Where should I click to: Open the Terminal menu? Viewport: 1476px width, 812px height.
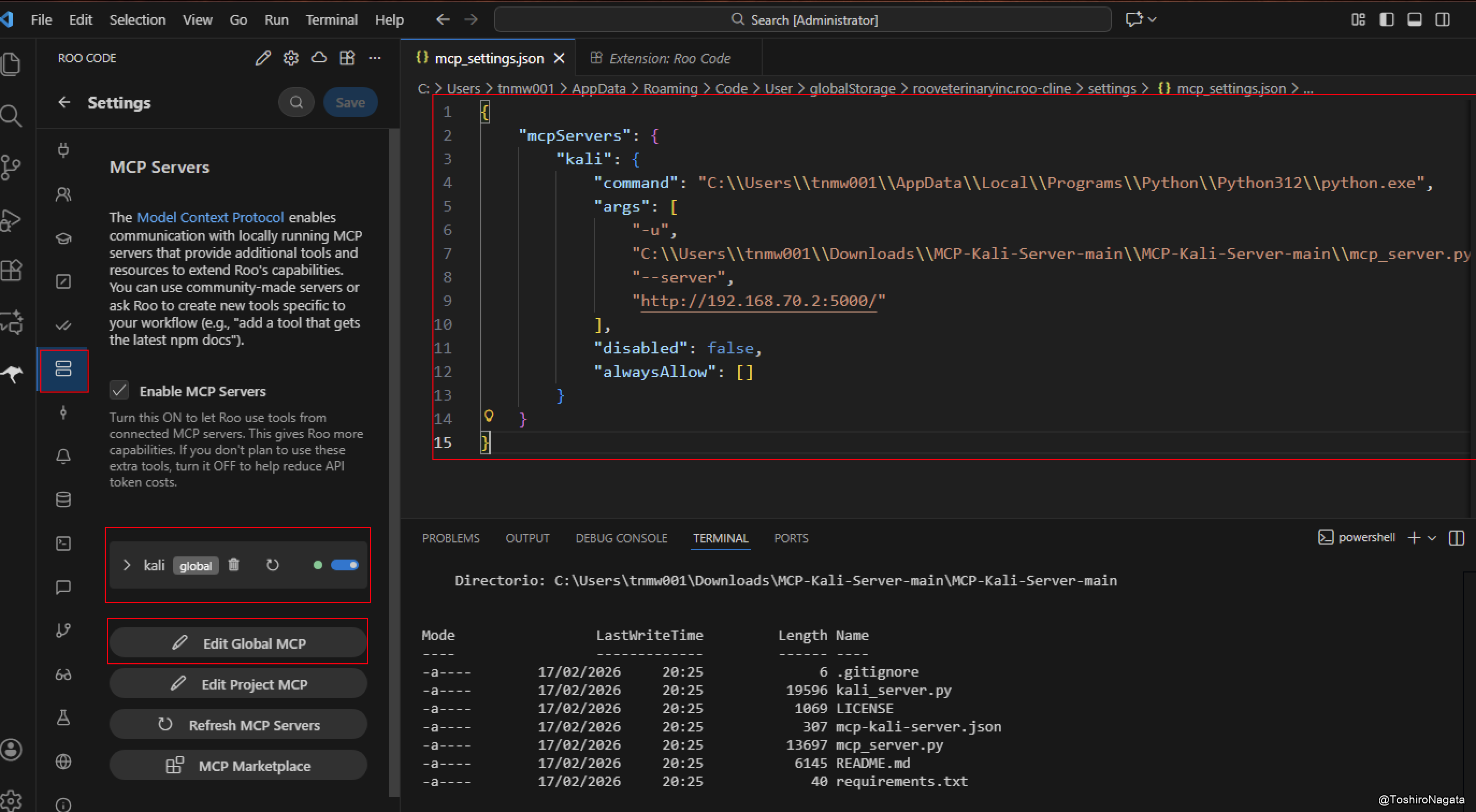click(x=331, y=19)
